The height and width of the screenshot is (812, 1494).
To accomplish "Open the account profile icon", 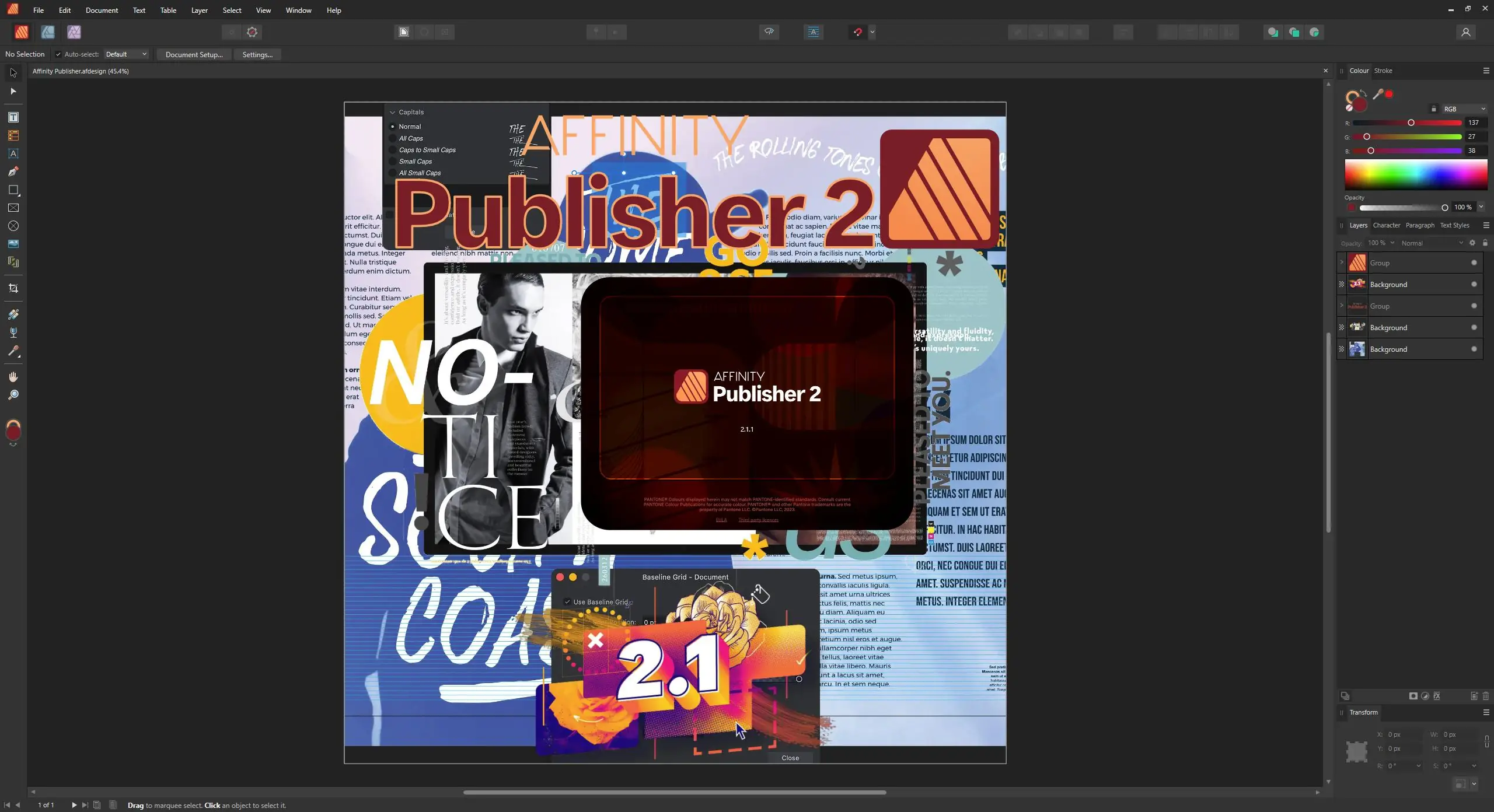I will coord(1465,32).
